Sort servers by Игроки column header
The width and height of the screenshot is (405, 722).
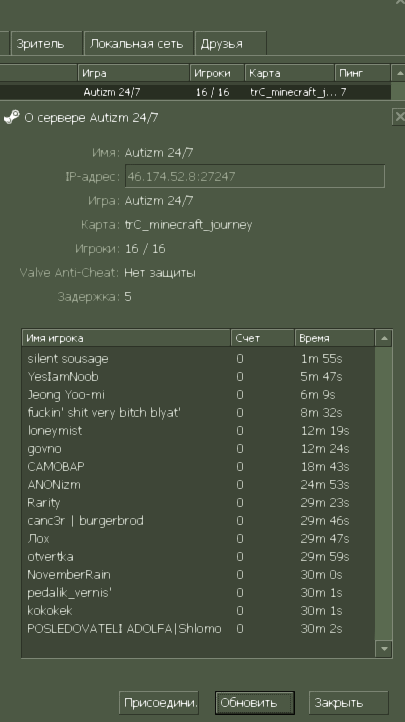point(217,73)
